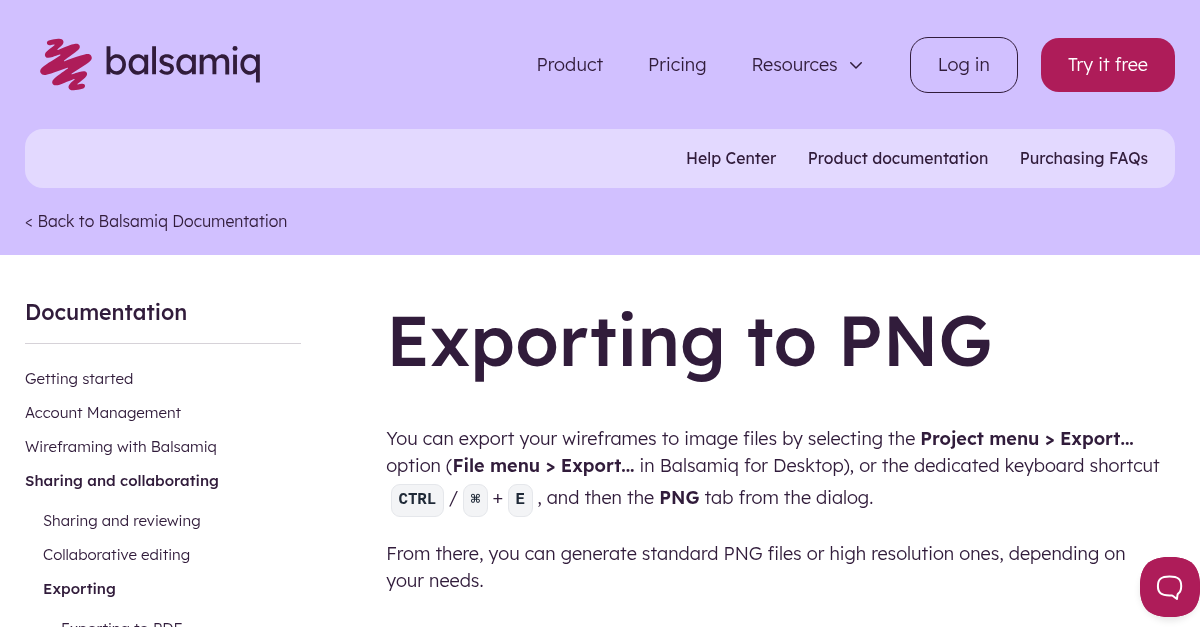Open the Pricing page

point(677,64)
